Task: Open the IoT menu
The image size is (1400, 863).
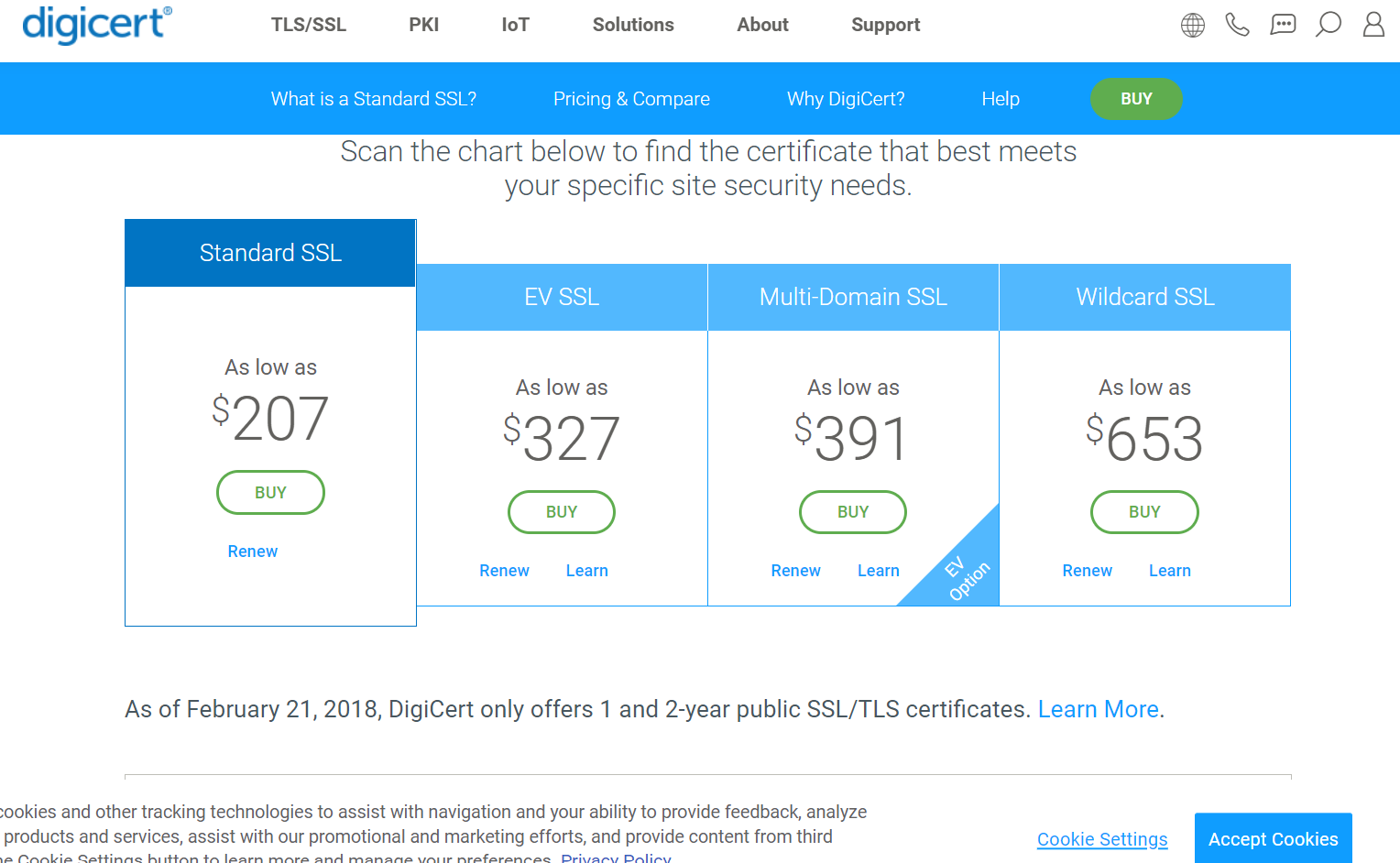Action: pos(516,25)
